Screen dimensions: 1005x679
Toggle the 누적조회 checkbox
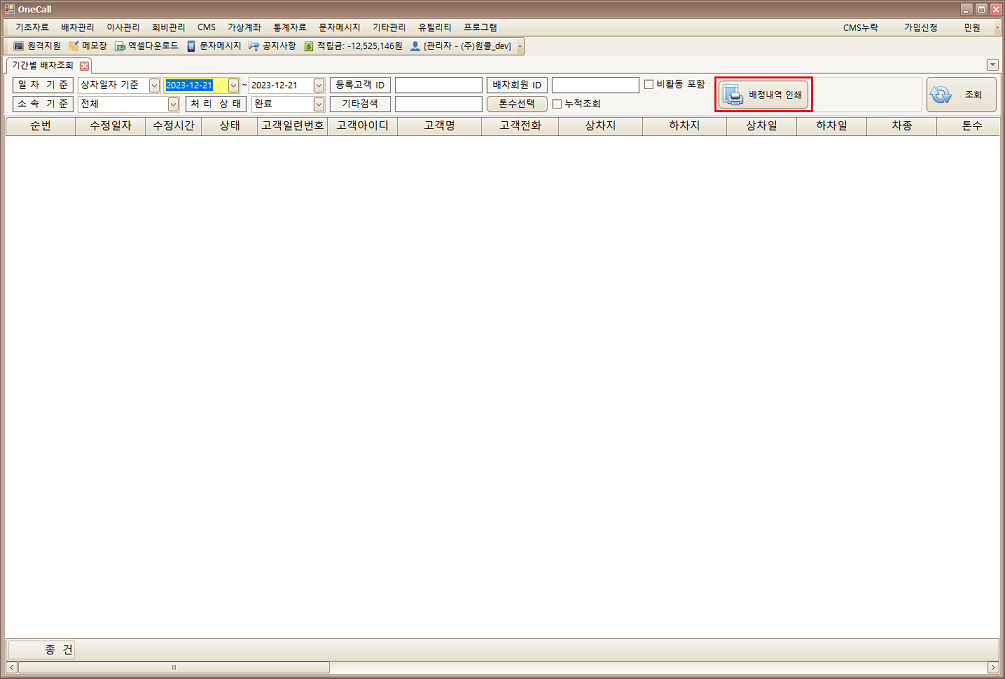click(x=557, y=104)
